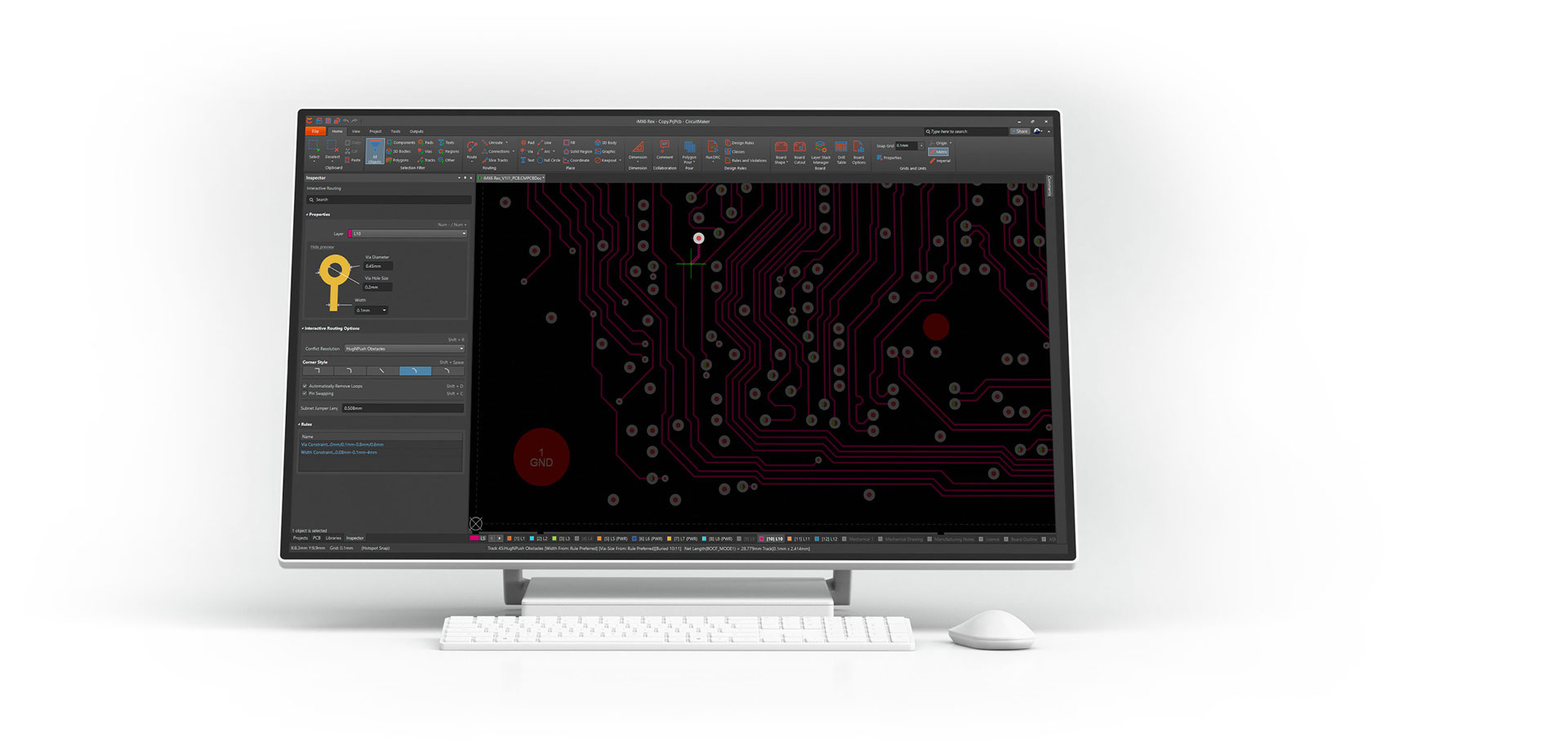
Task: Click the Share button
Action: pos(1020,131)
